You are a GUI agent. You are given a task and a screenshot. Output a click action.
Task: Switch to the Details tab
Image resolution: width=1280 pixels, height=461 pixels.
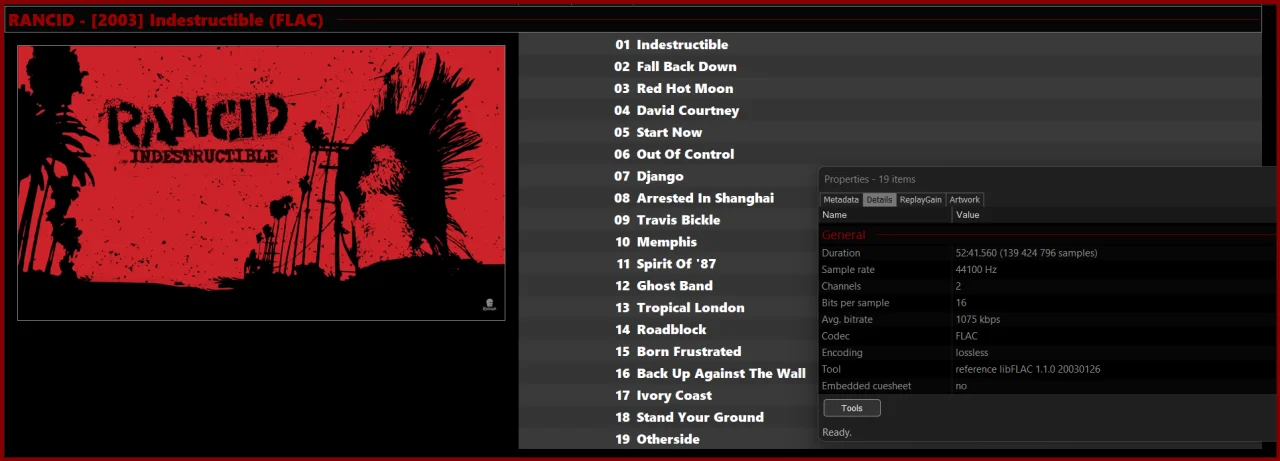(879, 200)
